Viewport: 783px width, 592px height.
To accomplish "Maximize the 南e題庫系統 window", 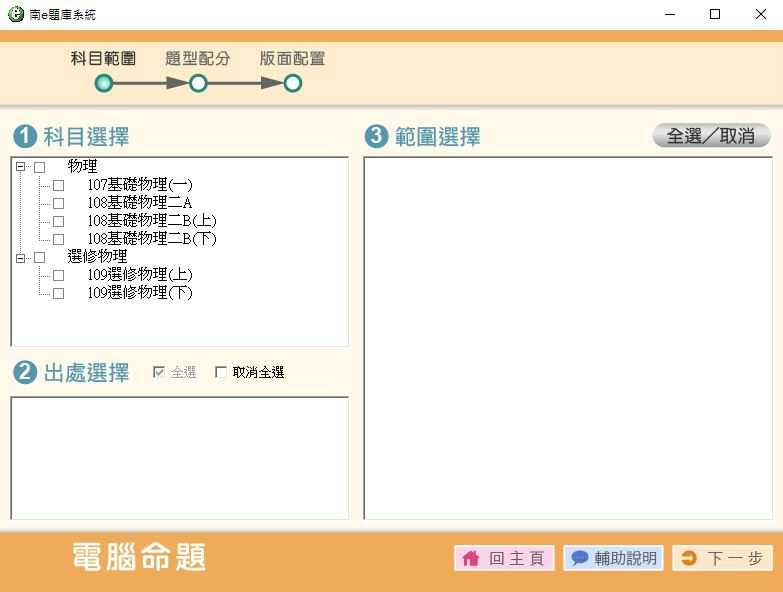I will click(715, 14).
